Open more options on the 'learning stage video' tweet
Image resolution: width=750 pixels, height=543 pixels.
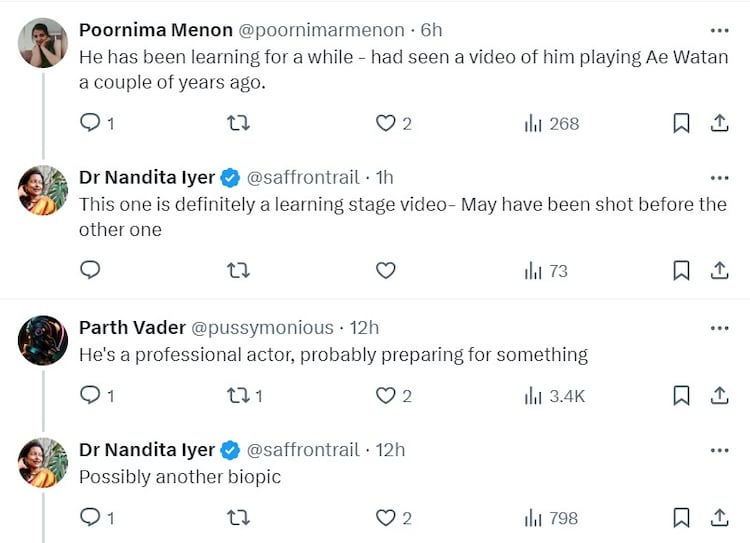tap(719, 178)
